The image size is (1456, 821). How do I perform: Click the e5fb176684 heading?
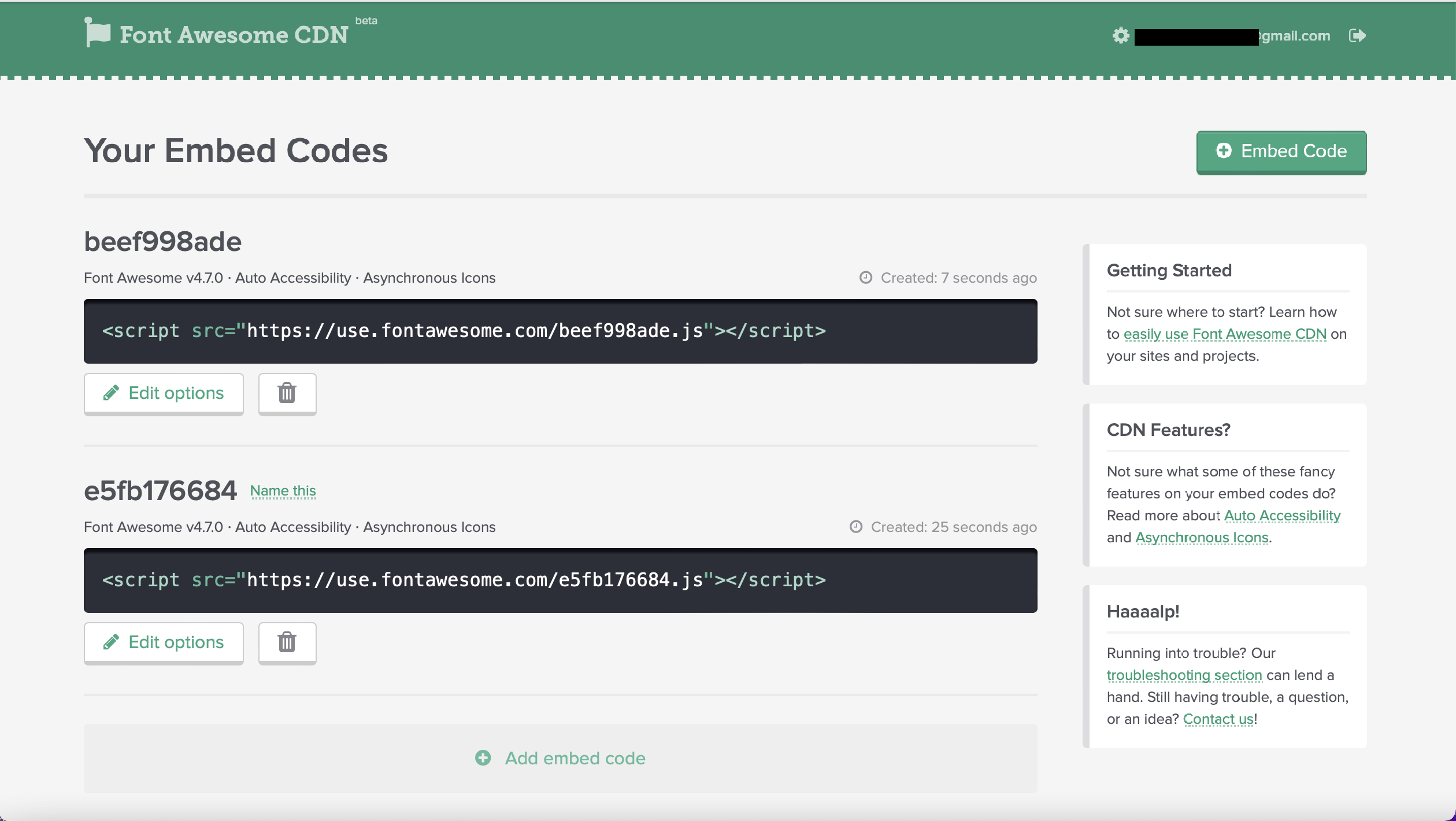click(x=160, y=491)
